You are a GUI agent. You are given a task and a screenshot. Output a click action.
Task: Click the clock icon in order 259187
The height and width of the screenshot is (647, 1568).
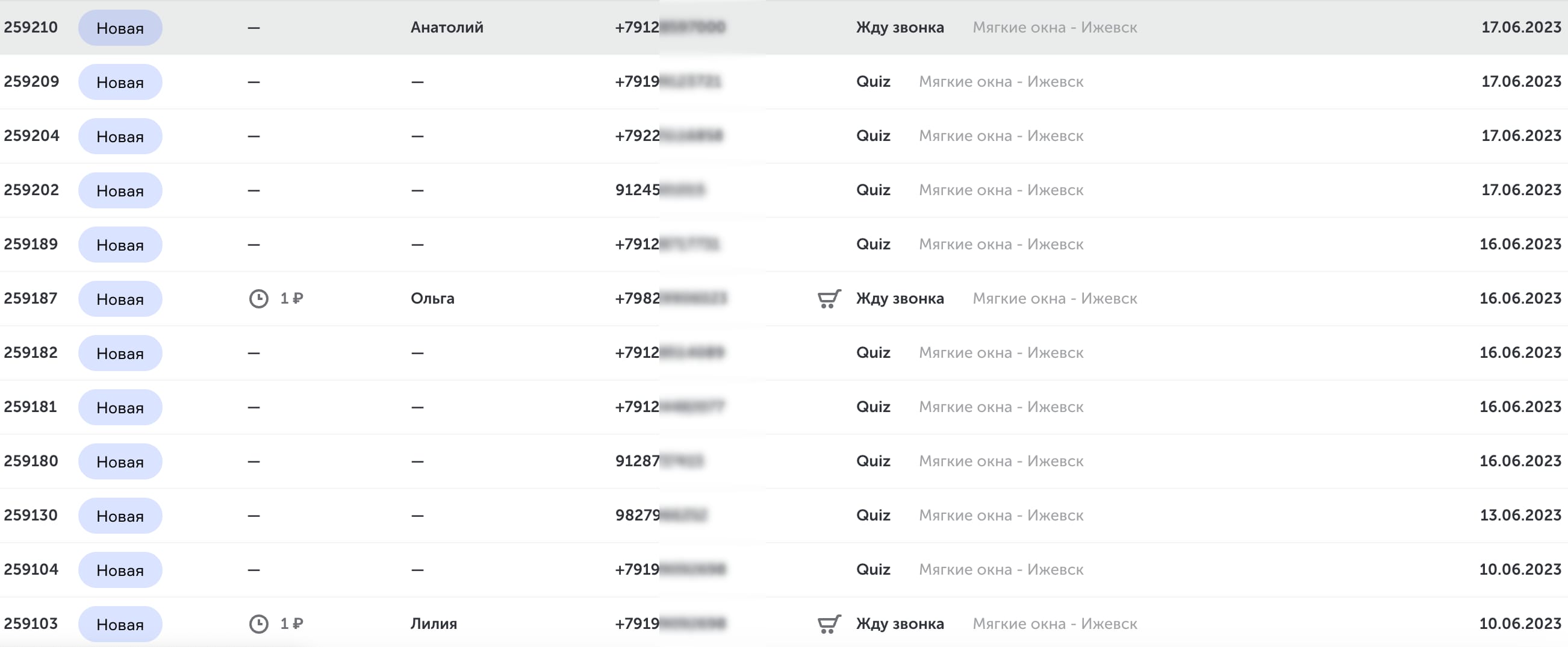pyautogui.click(x=259, y=299)
